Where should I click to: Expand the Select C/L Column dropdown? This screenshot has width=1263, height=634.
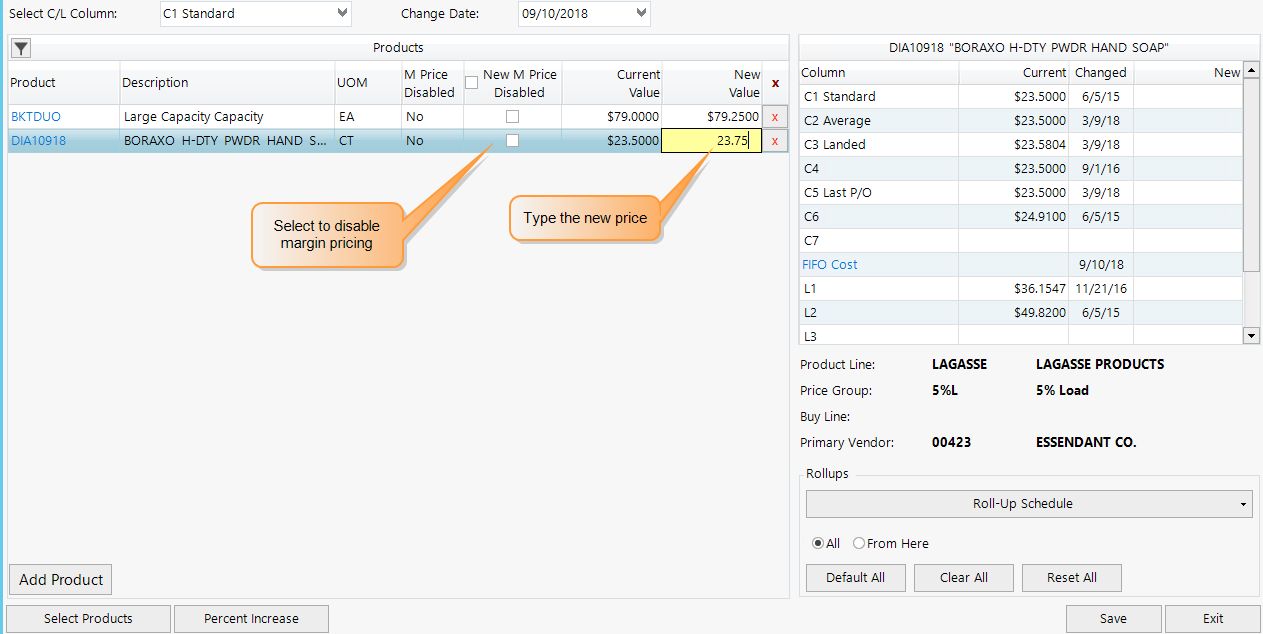point(255,14)
